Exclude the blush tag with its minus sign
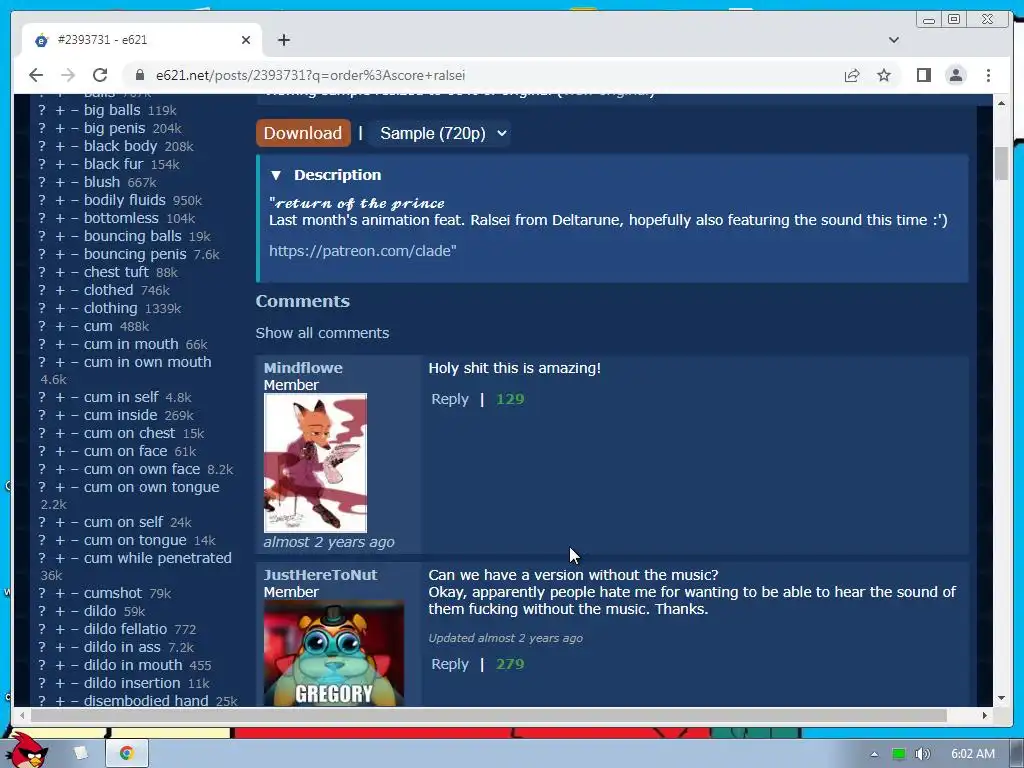Image resolution: width=1024 pixels, height=768 pixels. (x=75, y=182)
